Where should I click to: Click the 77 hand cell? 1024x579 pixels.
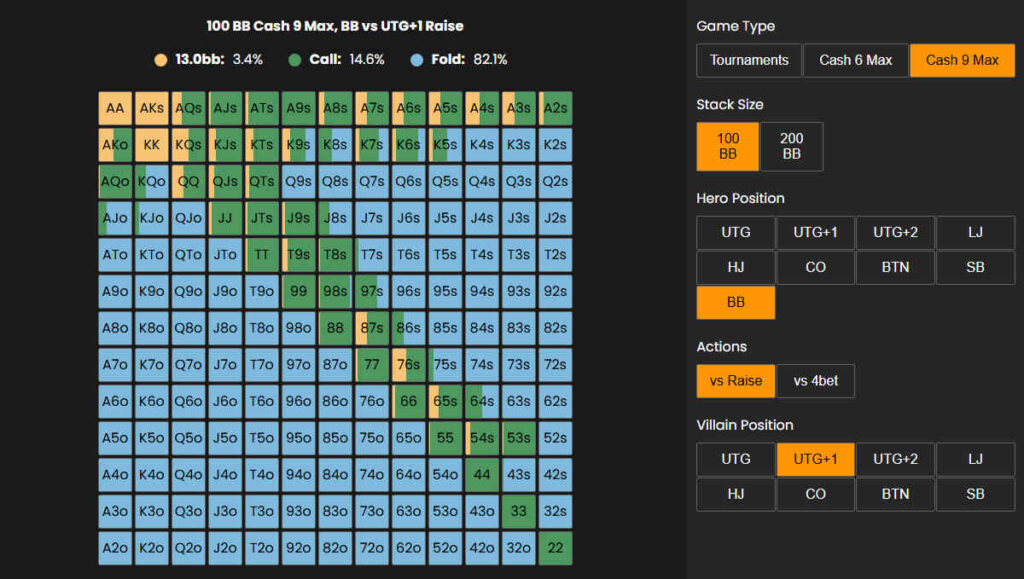372,364
